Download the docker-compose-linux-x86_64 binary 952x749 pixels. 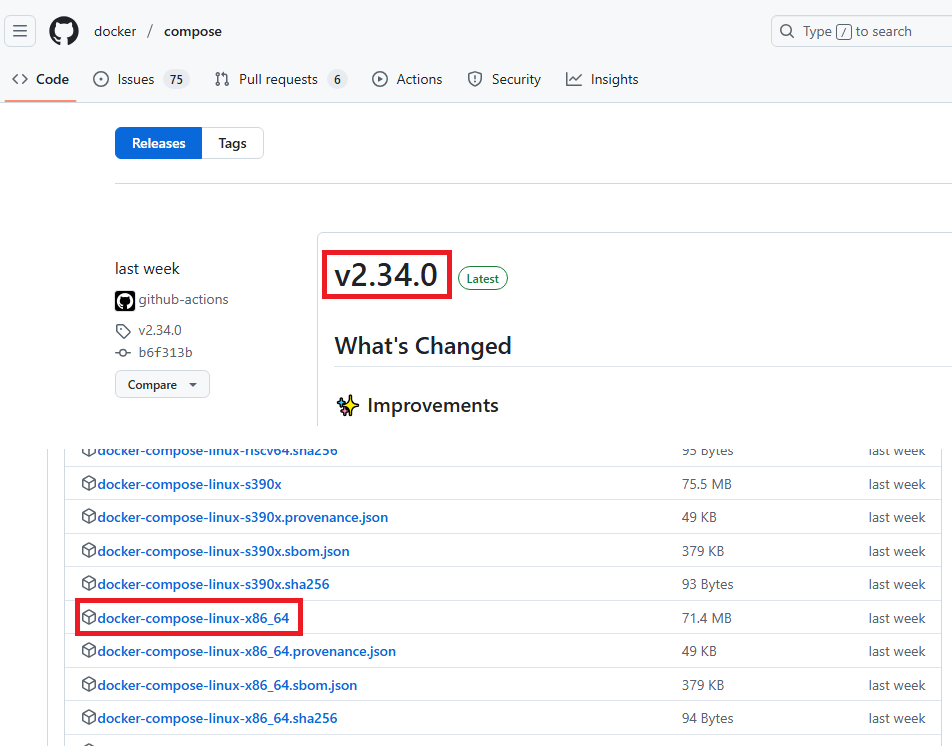pos(193,619)
